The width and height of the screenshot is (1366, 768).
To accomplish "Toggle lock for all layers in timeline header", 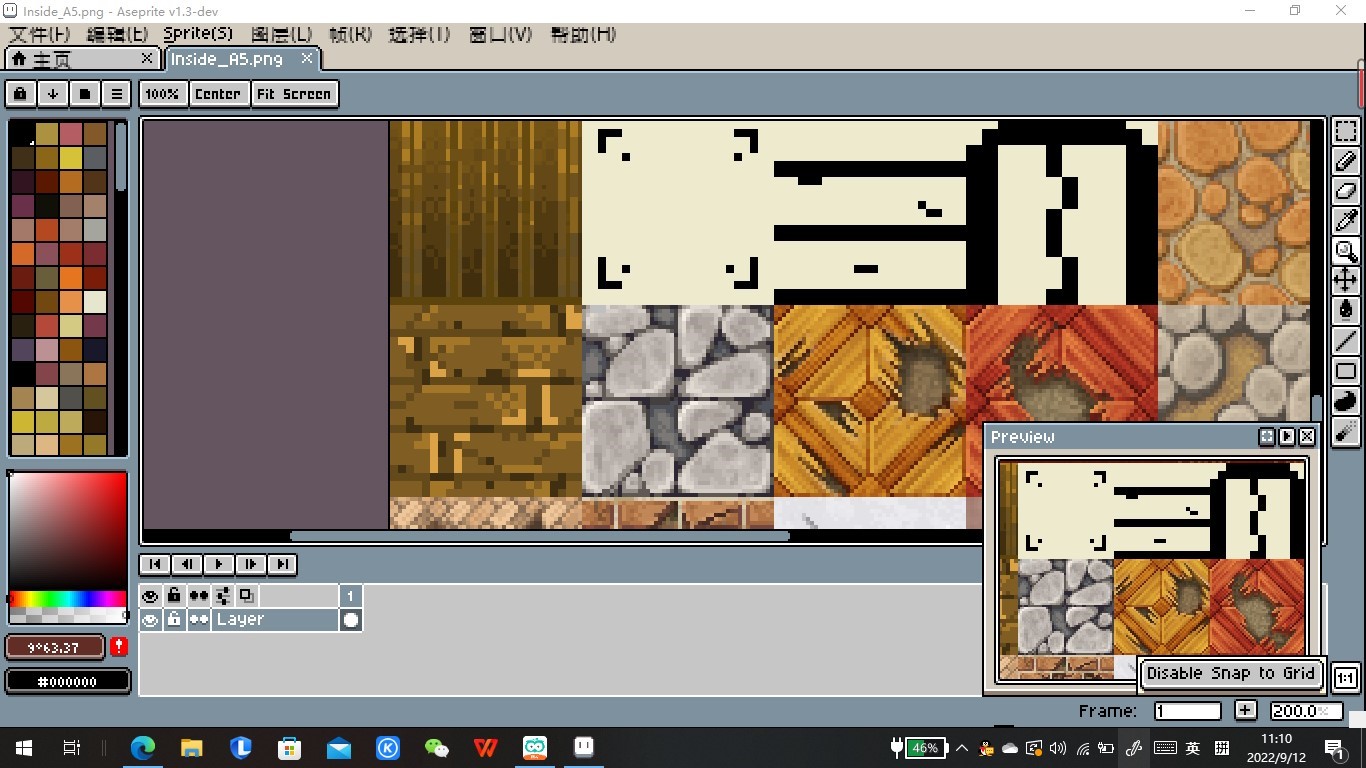I will (174, 596).
